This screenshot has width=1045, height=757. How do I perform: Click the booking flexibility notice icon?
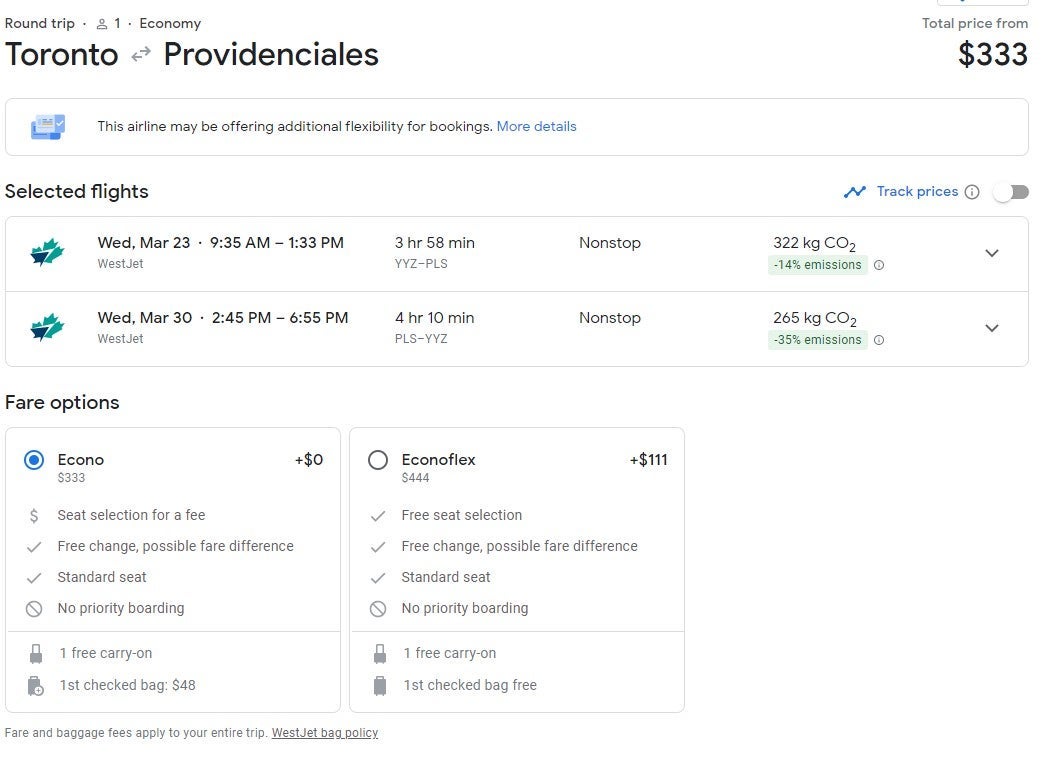[48, 127]
